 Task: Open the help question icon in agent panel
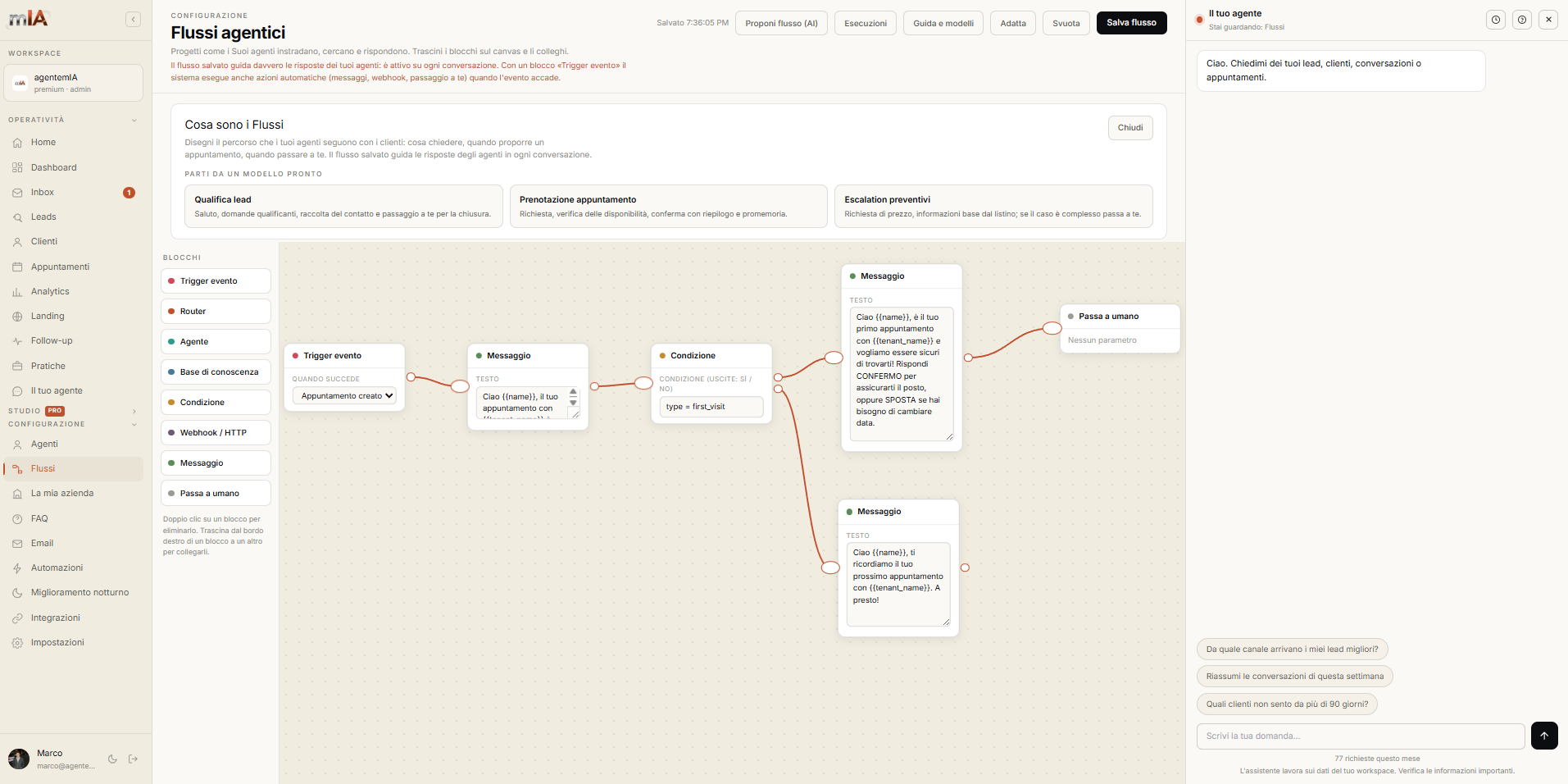[1522, 20]
